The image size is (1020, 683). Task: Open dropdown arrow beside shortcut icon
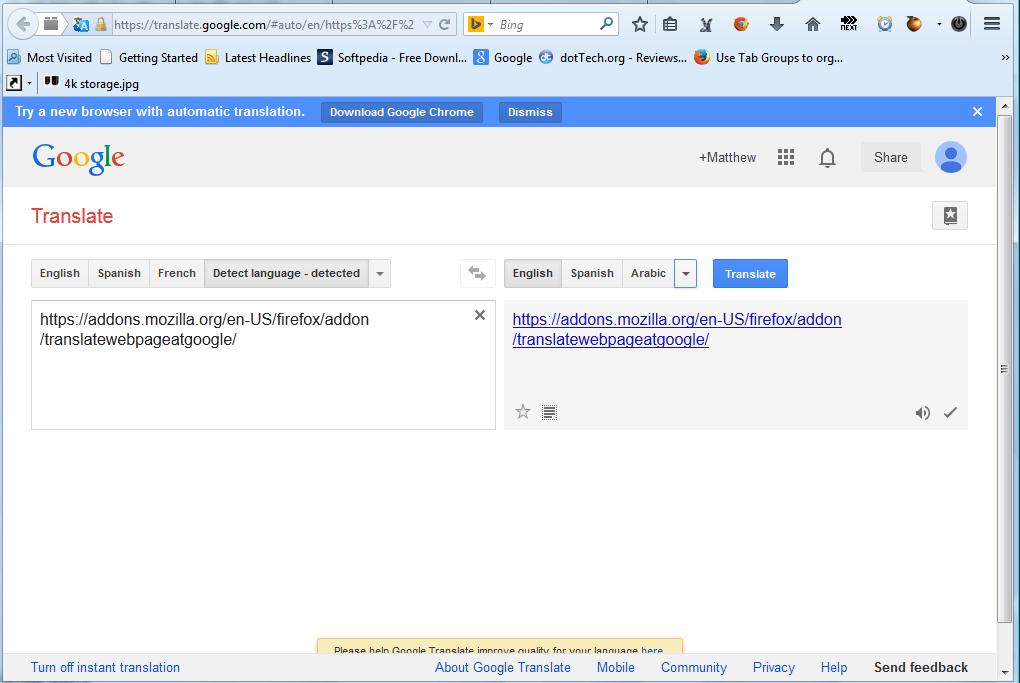(29, 83)
